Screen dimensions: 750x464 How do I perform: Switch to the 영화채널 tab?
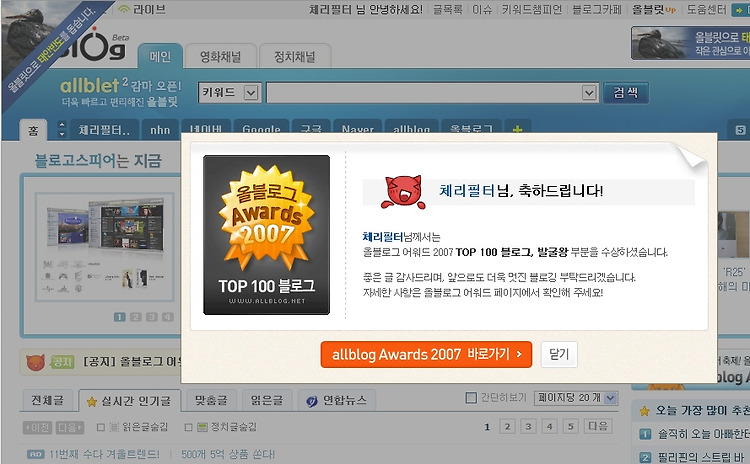click(221, 57)
